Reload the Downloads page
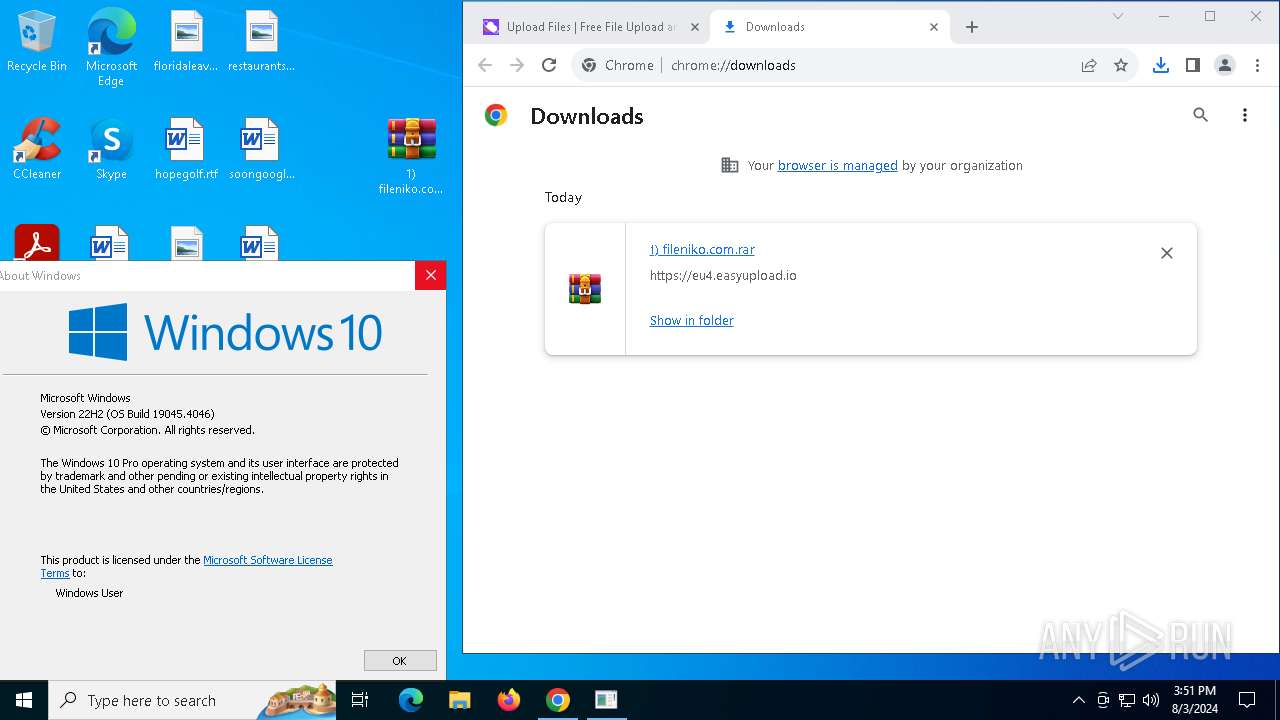 click(549, 65)
